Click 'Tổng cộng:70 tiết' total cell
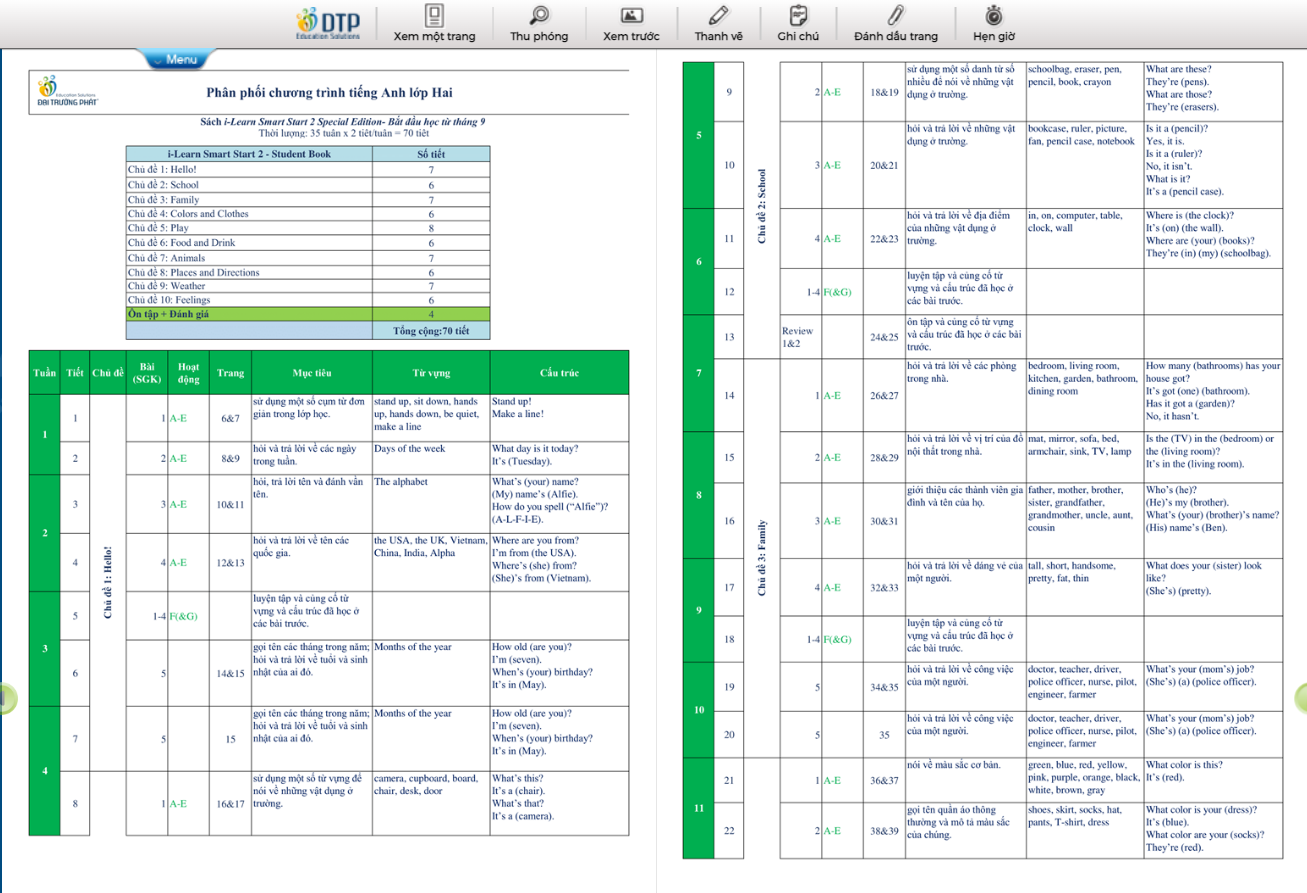This screenshot has width=1307, height=893. pyautogui.click(x=431, y=330)
